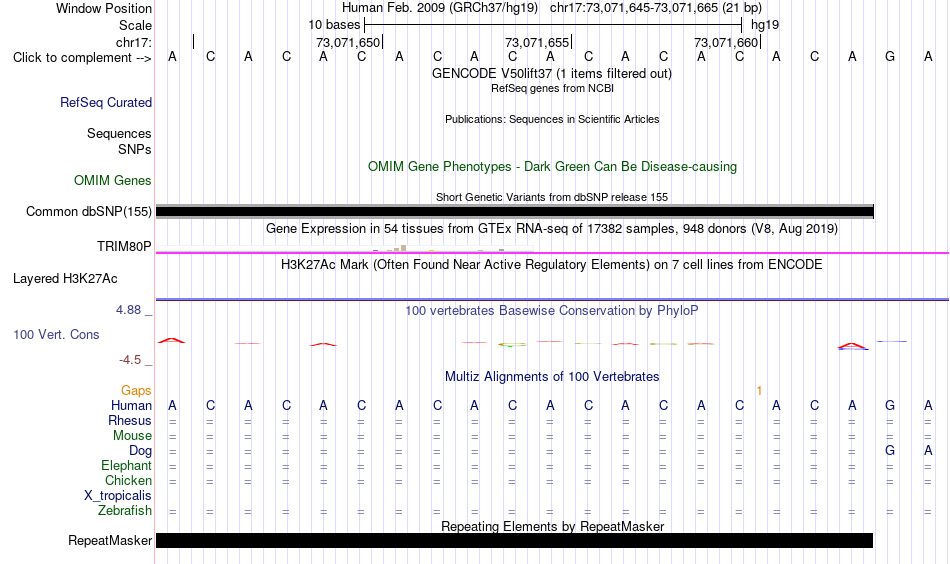Viewport: 950px width, 564px height.
Task: Click the Sequences track label
Action: point(119,133)
